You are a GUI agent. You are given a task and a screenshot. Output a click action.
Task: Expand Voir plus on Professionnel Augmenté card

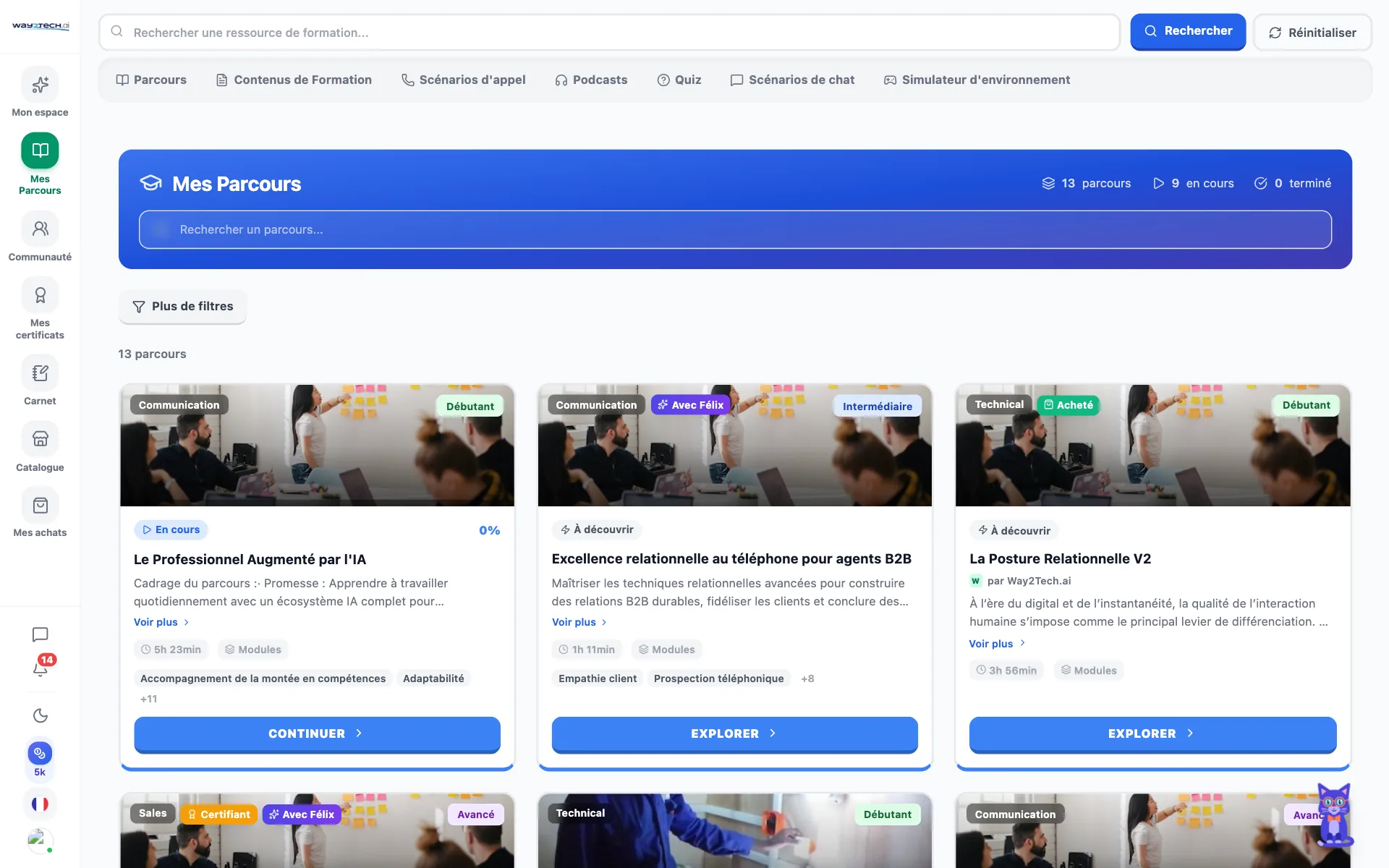pos(161,622)
